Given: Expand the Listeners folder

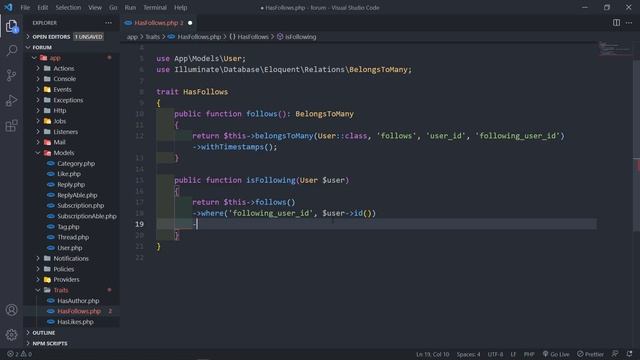Looking at the screenshot, I should pyautogui.click(x=71, y=132).
